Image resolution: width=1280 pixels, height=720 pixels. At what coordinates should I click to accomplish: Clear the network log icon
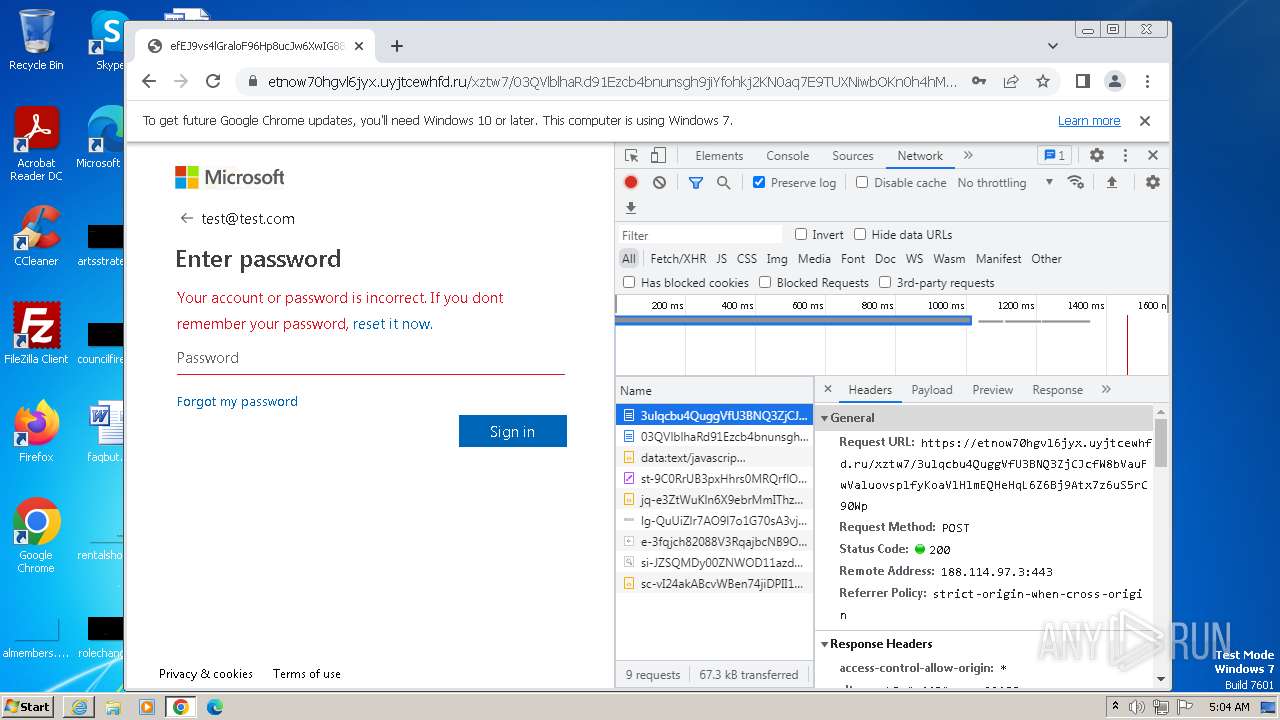[x=659, y=183]
